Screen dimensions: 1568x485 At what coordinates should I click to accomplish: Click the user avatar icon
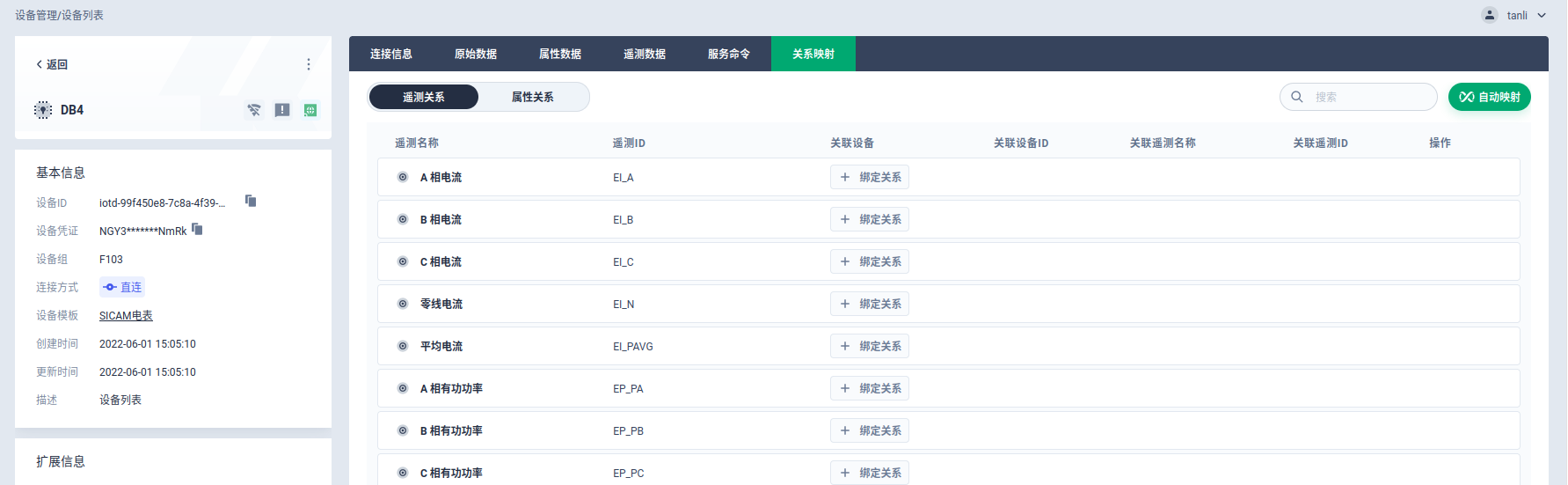(x=1489, y=15)
